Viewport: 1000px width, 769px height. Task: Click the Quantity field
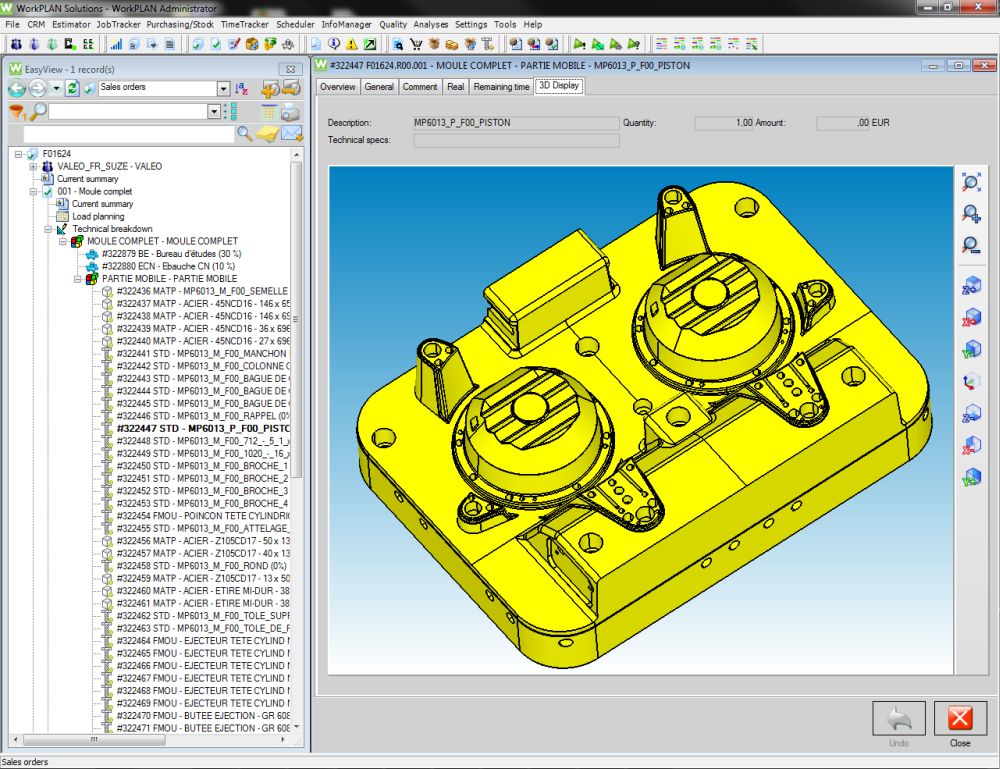(x=724, y=123)
